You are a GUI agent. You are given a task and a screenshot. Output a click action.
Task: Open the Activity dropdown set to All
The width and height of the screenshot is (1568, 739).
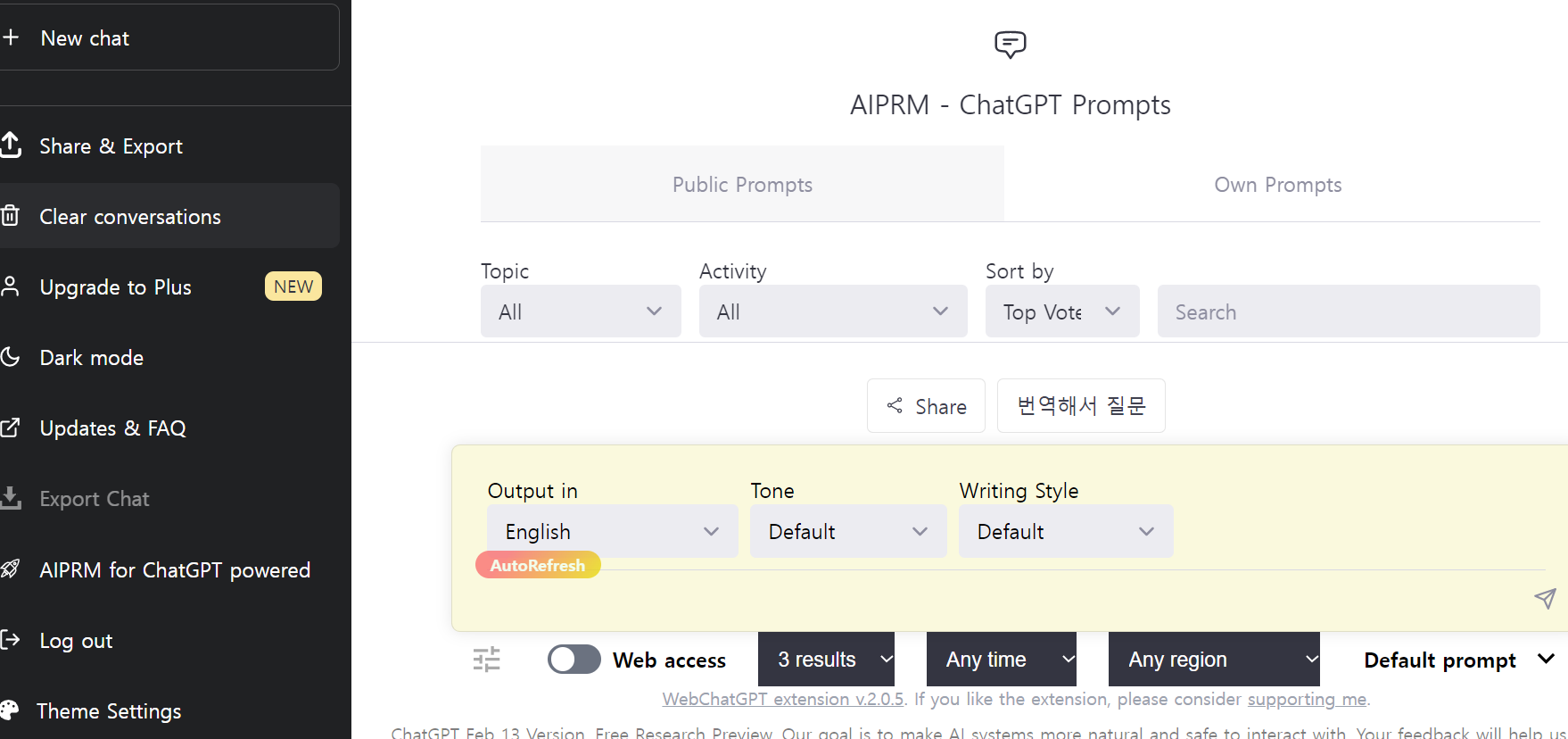click(833, 311)
